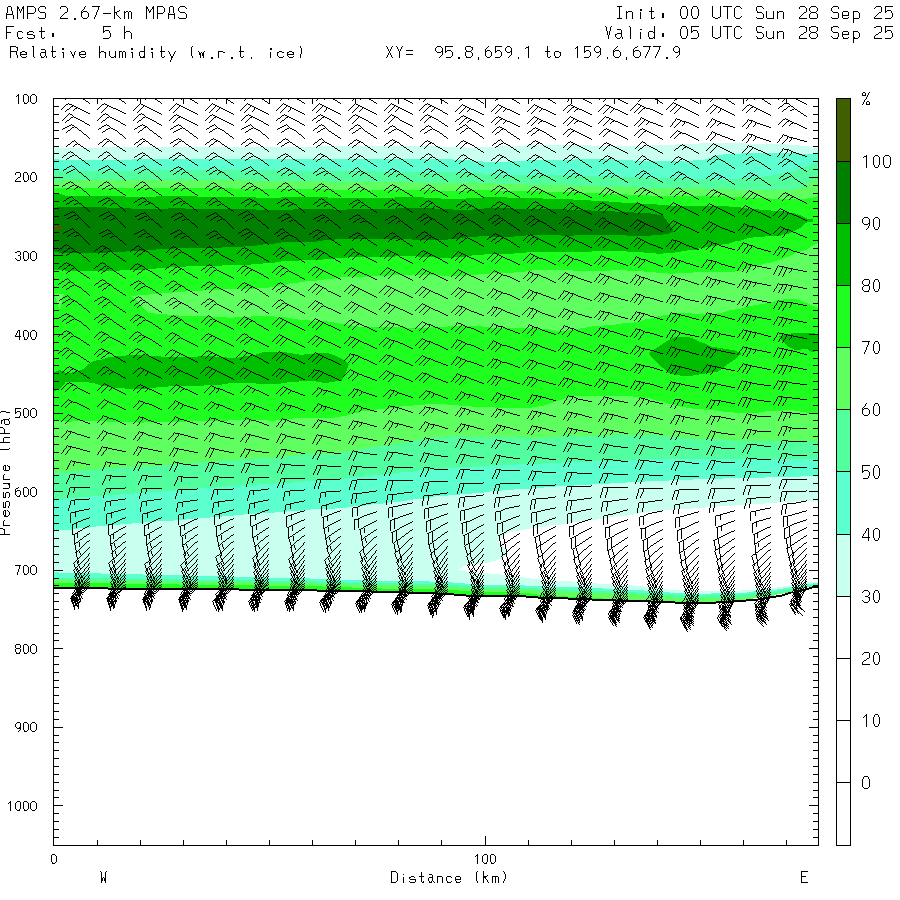Click the 'Pressure (hPa)' vertical axis title
The height and width of the screenshot is (900, 900).
tap(6, 472)
